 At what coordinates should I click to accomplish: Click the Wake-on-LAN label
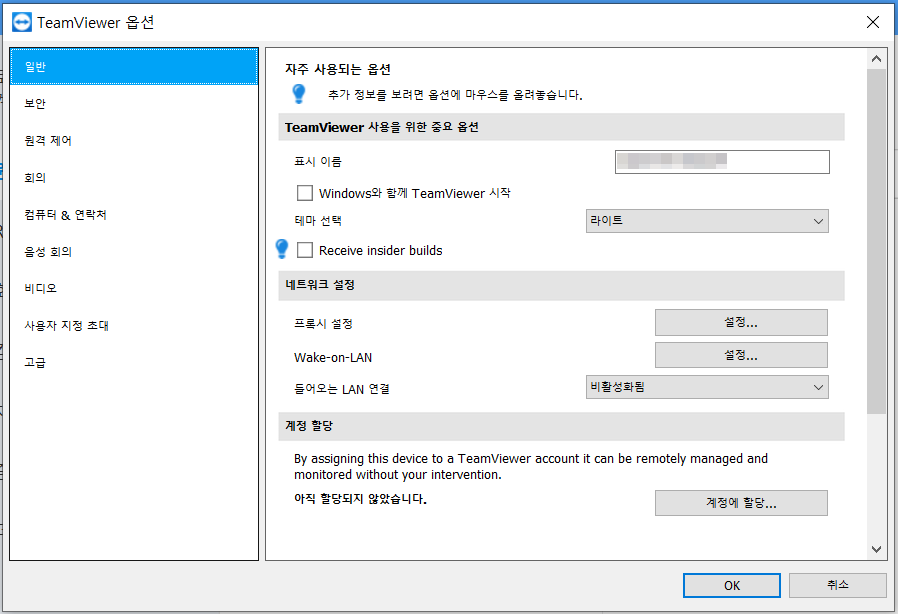click(333, 357)
